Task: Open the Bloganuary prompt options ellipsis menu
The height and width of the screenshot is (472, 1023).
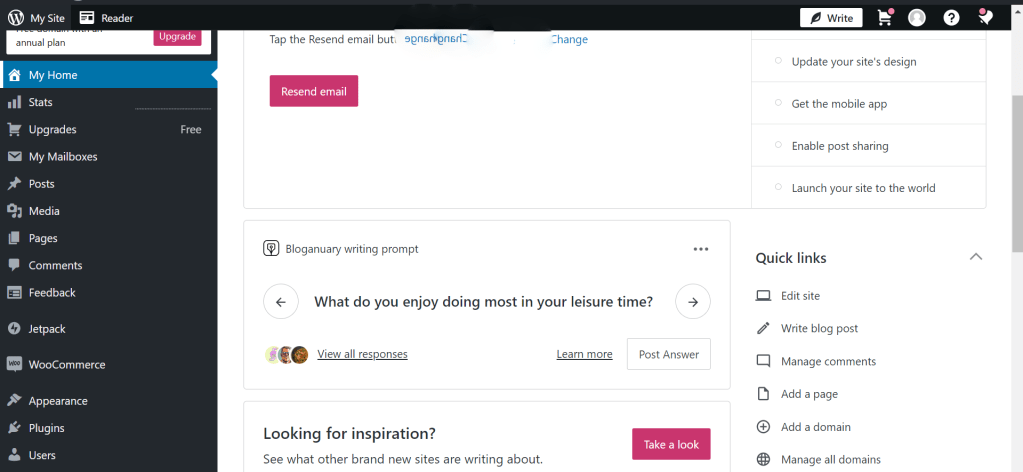Action: tap(701, 249)
